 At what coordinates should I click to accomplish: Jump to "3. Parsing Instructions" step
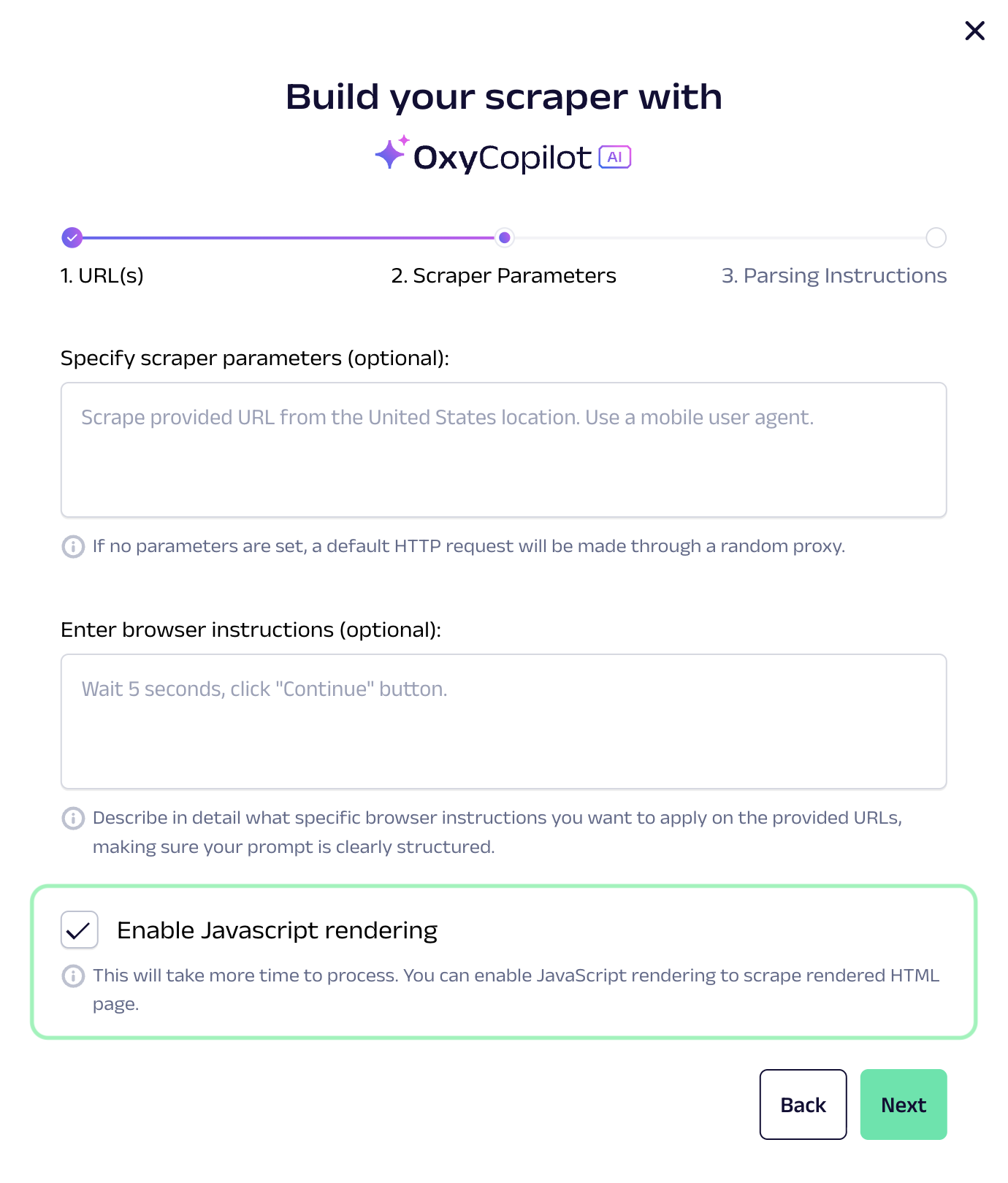click(x=833, y=276)
